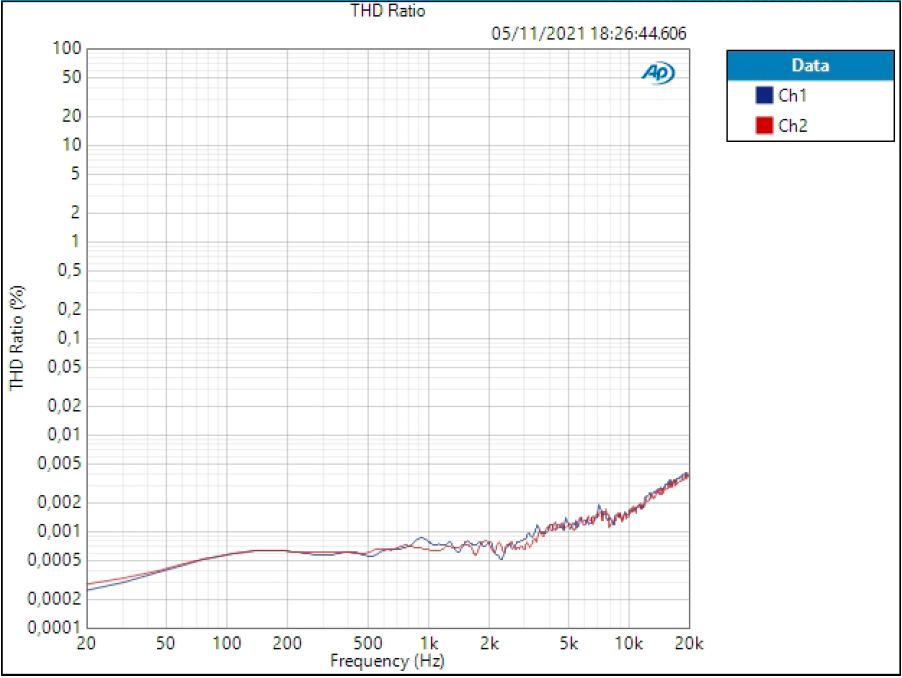Click the 0,5 Y-axis tick label
The height and width of the screenshot is (678, 902).
pyautogui.click(x=69, y=270)
